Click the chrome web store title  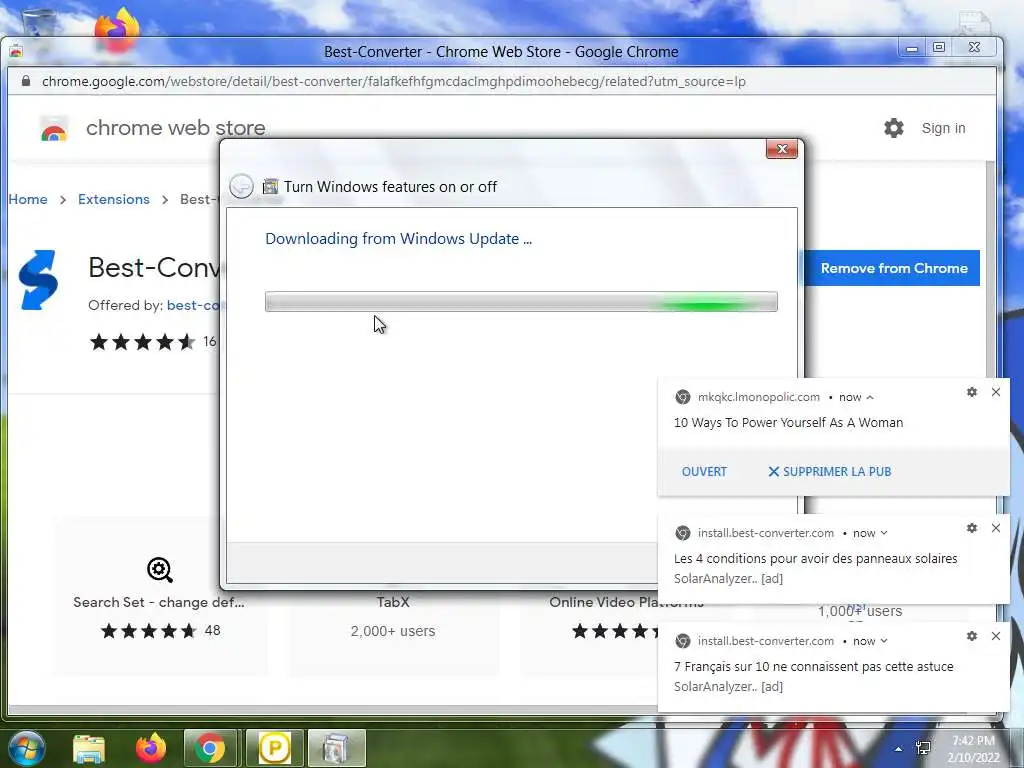176,128
